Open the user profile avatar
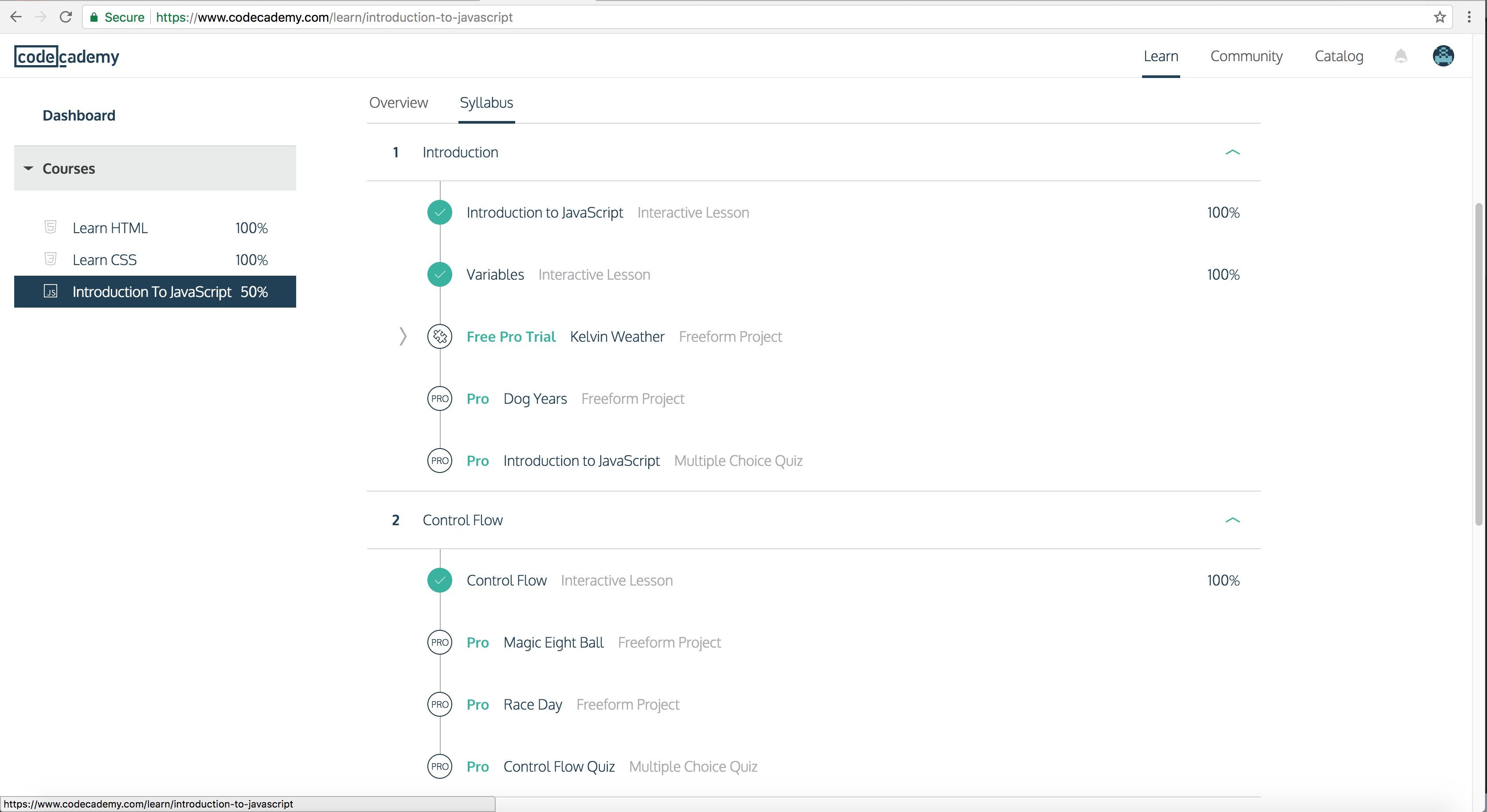The height and width of the screenshot is (812, 1487). [x=1443, y=56]
